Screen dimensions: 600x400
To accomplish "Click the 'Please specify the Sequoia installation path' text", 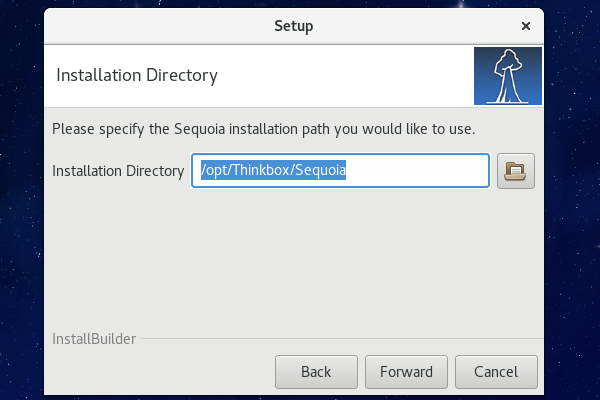I will click(263, 129).
